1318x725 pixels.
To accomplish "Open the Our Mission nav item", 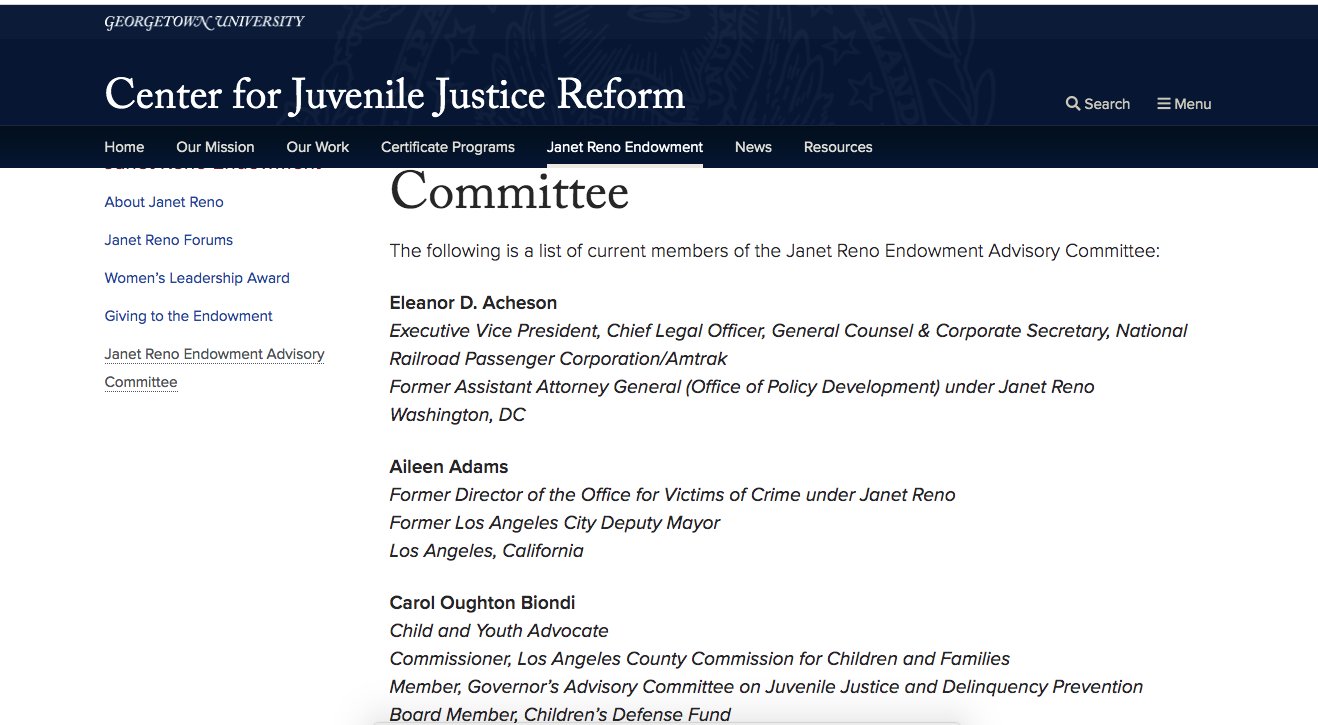I will click(215, 147).
